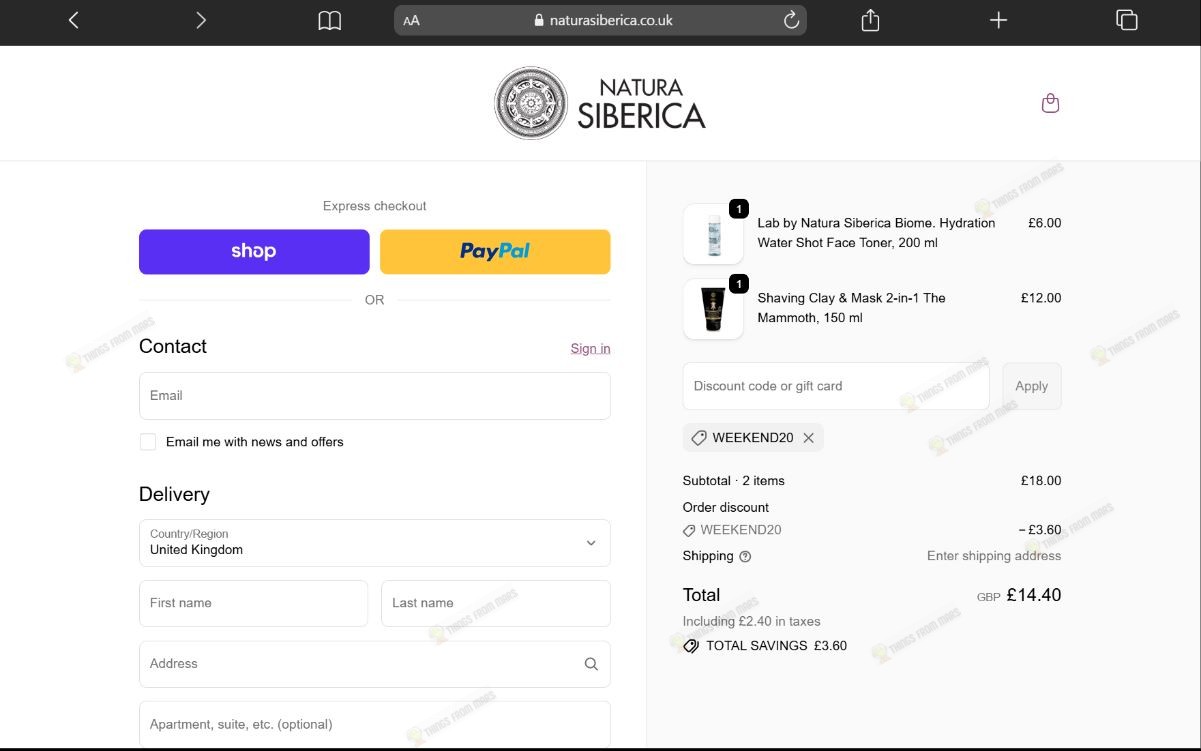Click the shipping help question mark icon
1201x751 pixels.
click(745, 556)
